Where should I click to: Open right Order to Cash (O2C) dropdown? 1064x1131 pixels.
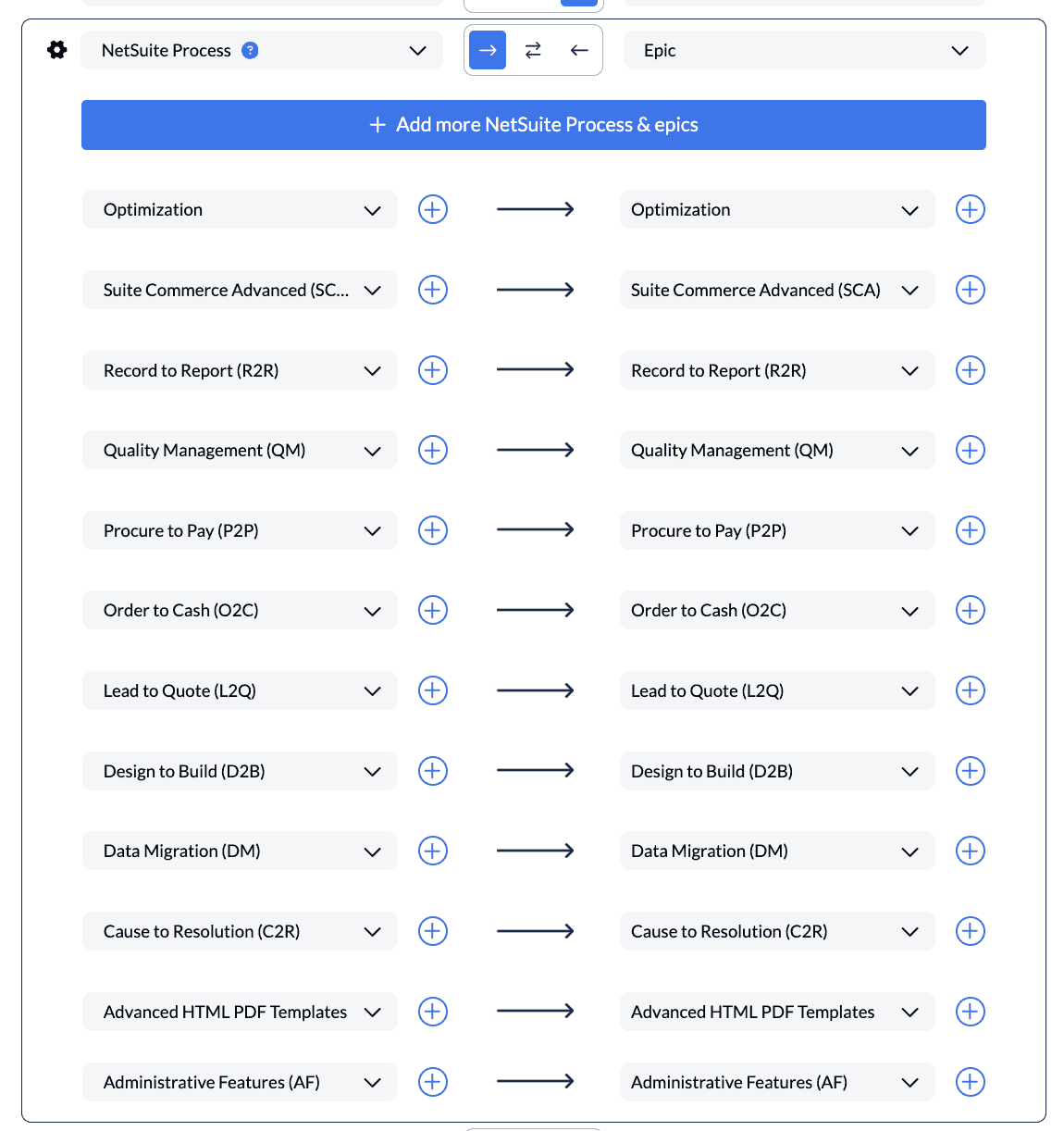tap(777, 610)
